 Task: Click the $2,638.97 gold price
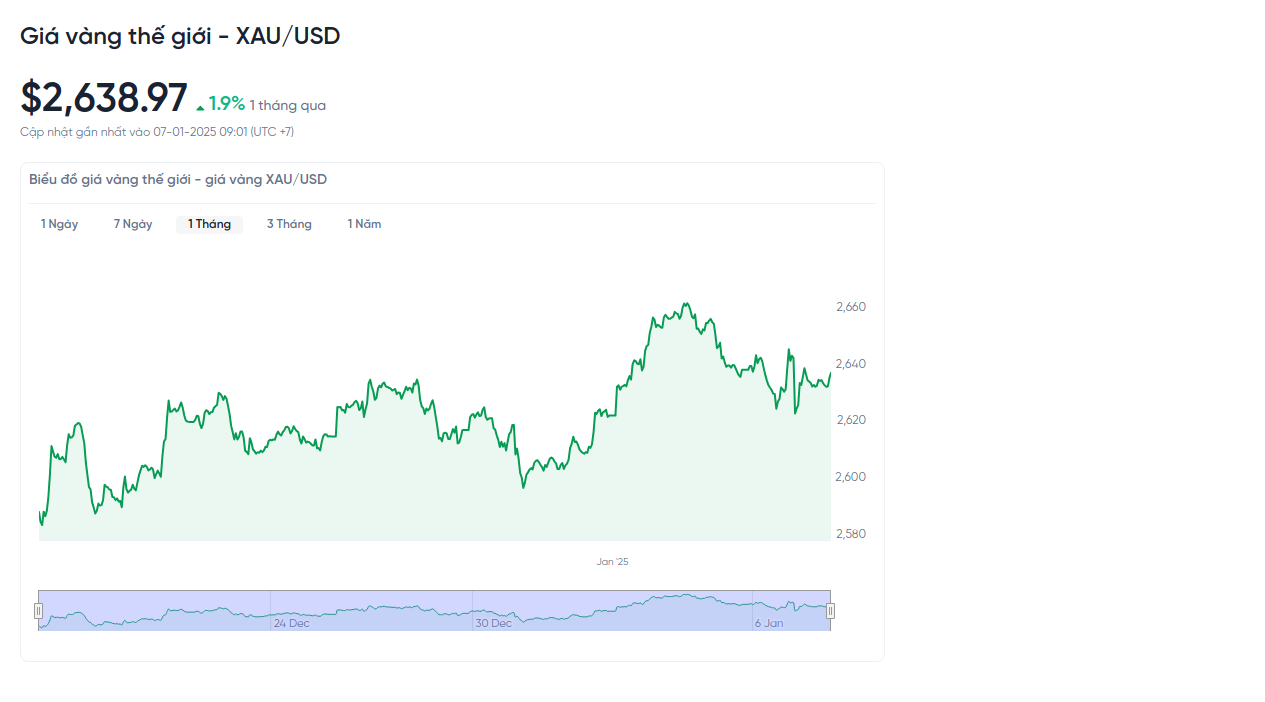click(x=104, y=98)
